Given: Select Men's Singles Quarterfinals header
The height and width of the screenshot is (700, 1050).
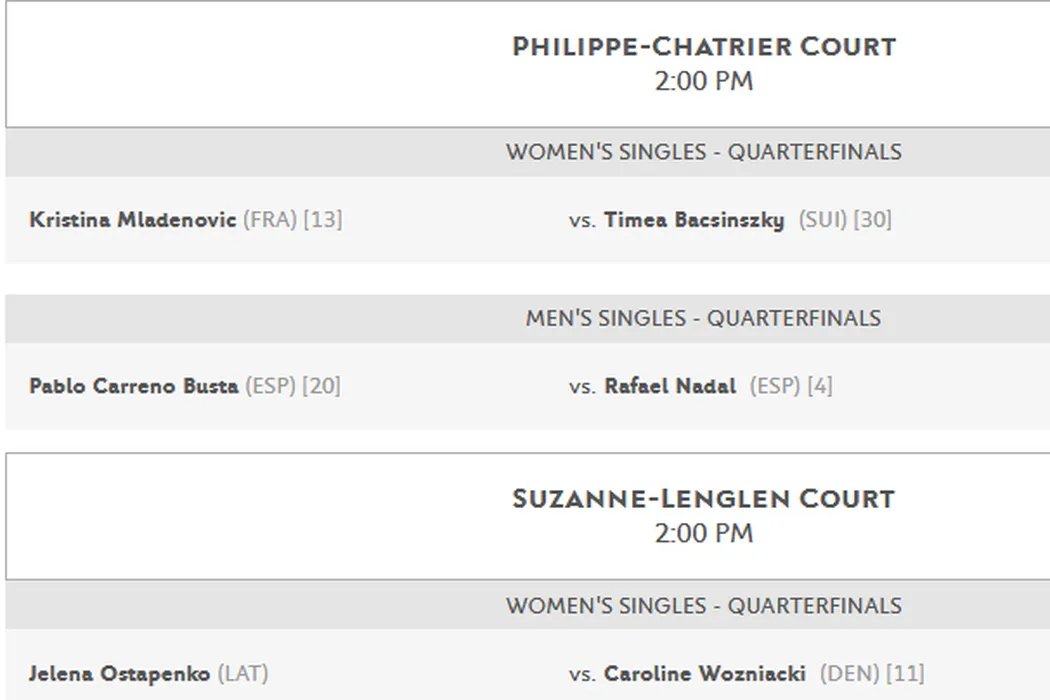Looking at the screenshot, I should point(703,319).
